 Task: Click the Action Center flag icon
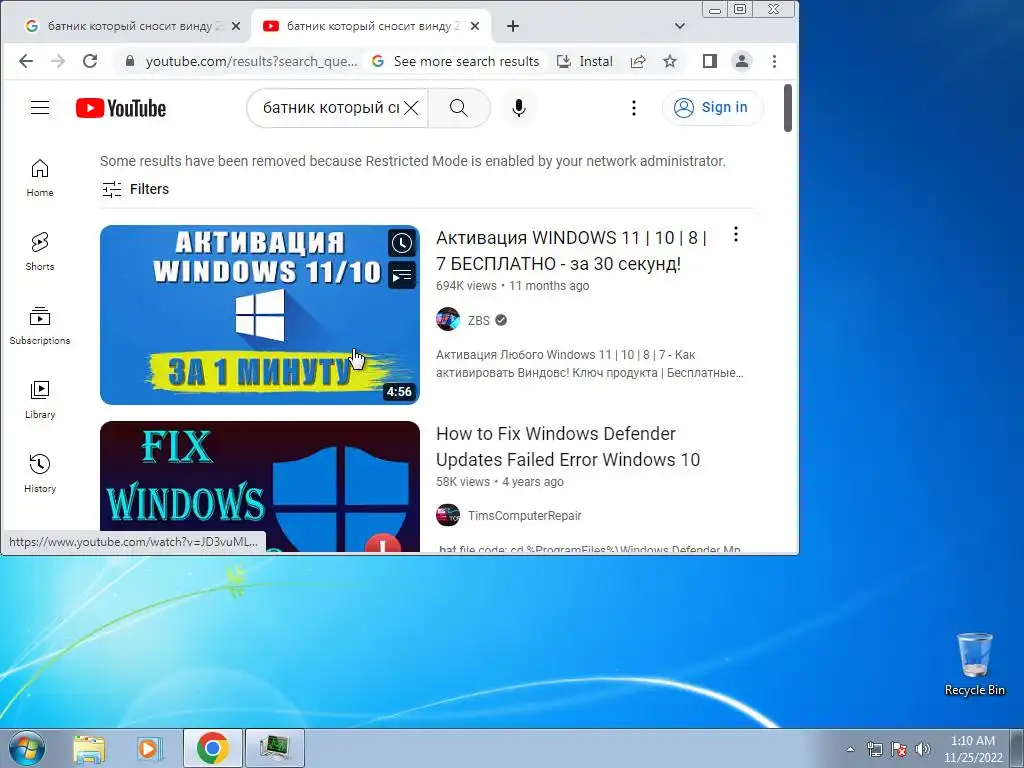point(899,749)
